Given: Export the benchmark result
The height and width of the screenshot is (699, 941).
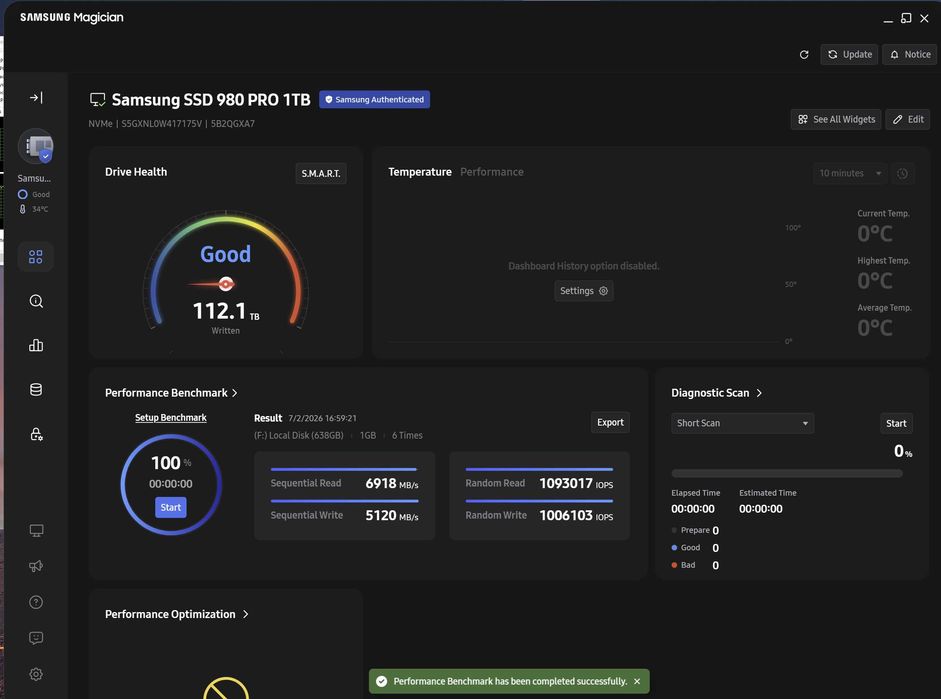Looking at the screenshot, I should (610, 422).
